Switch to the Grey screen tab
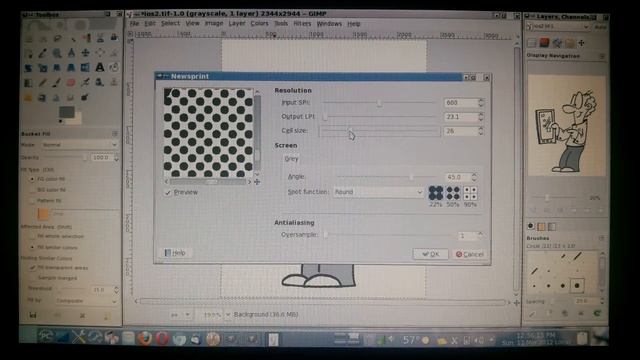The width and height of the screenshot is (640, 360). (x=291, y=159)
